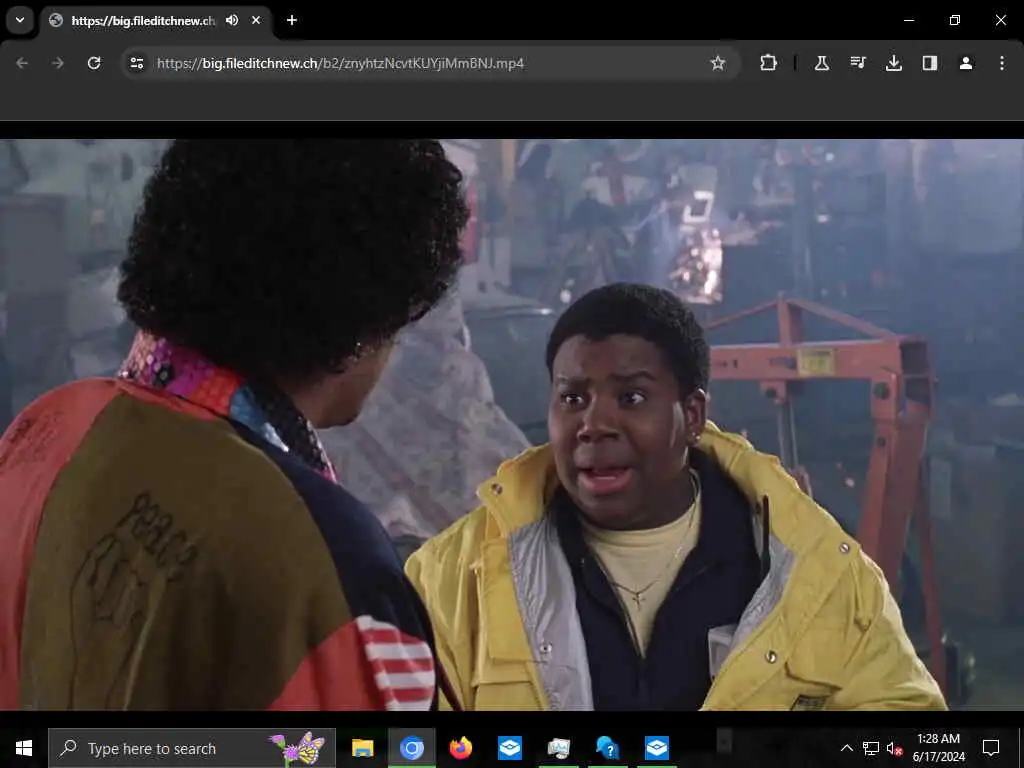Viewport: 1024px width, 768px height.
Task: Open the notification center
Action: (991, 748)
